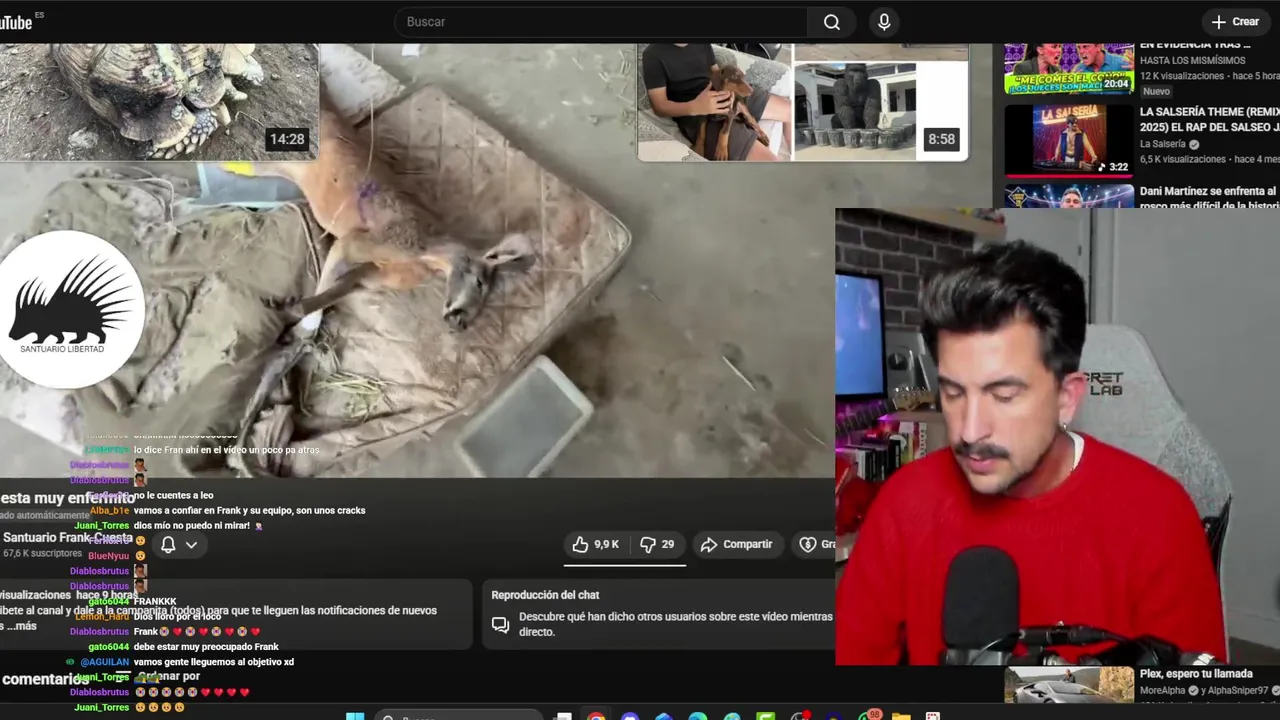
Task: Open the Crear menu
Action: click(1235, 22)
